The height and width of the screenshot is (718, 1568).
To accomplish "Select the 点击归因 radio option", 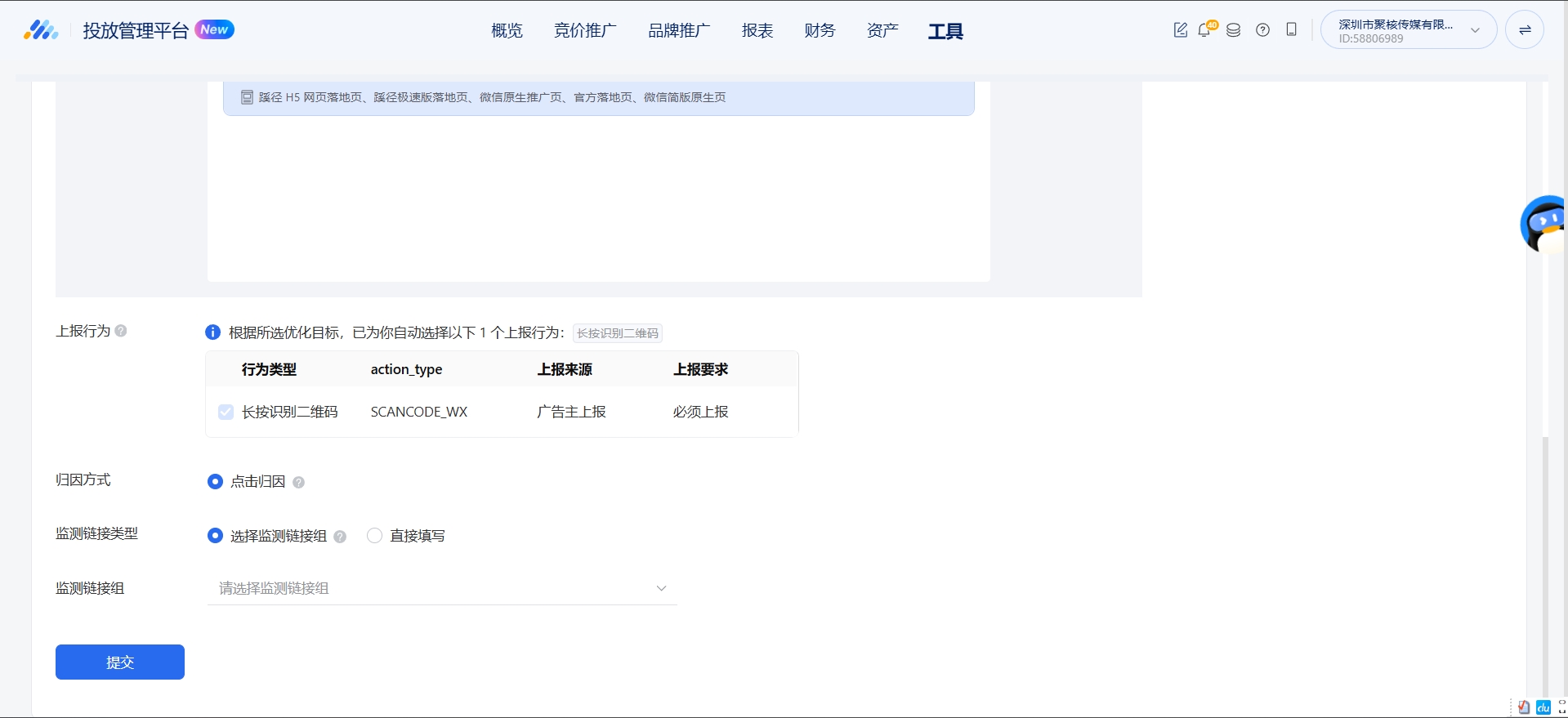I will click(215, 482).
